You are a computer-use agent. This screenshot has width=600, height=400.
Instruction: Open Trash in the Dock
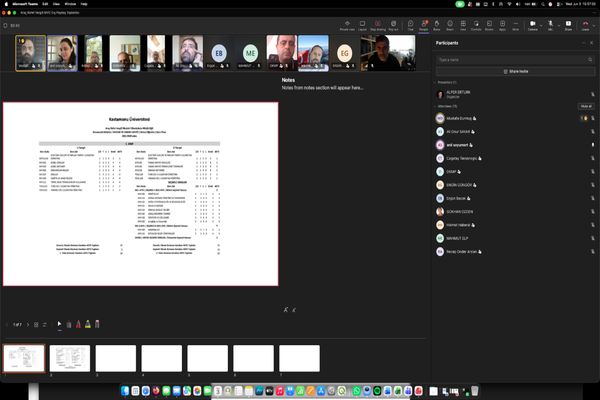[474, 391]
